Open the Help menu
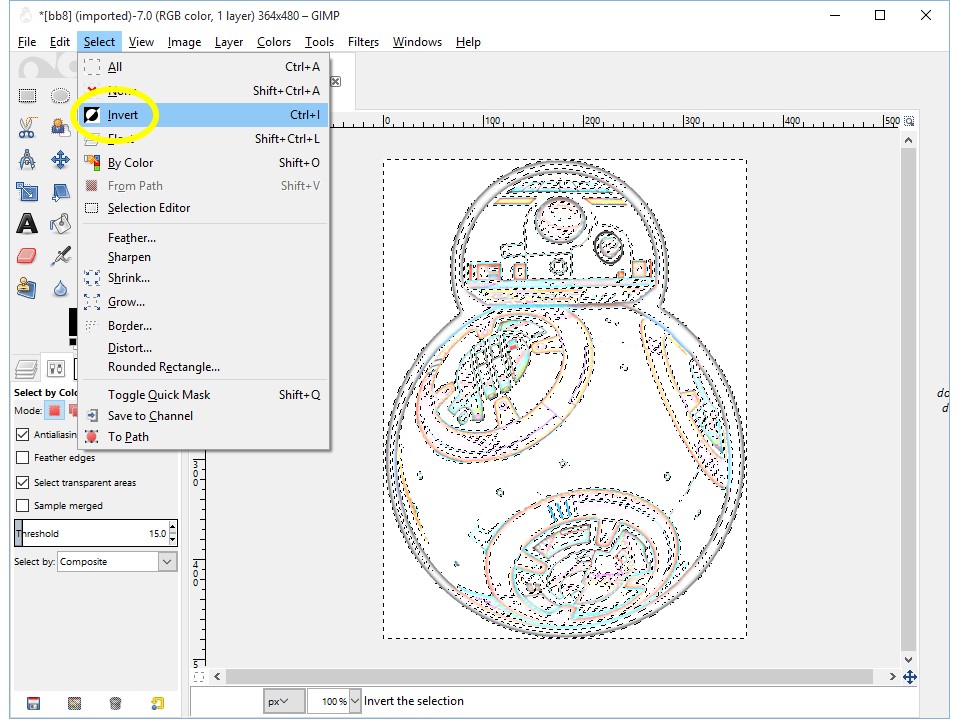Viewport: 960px width, 720px height. pyautogui.click(x=468, y=42)
